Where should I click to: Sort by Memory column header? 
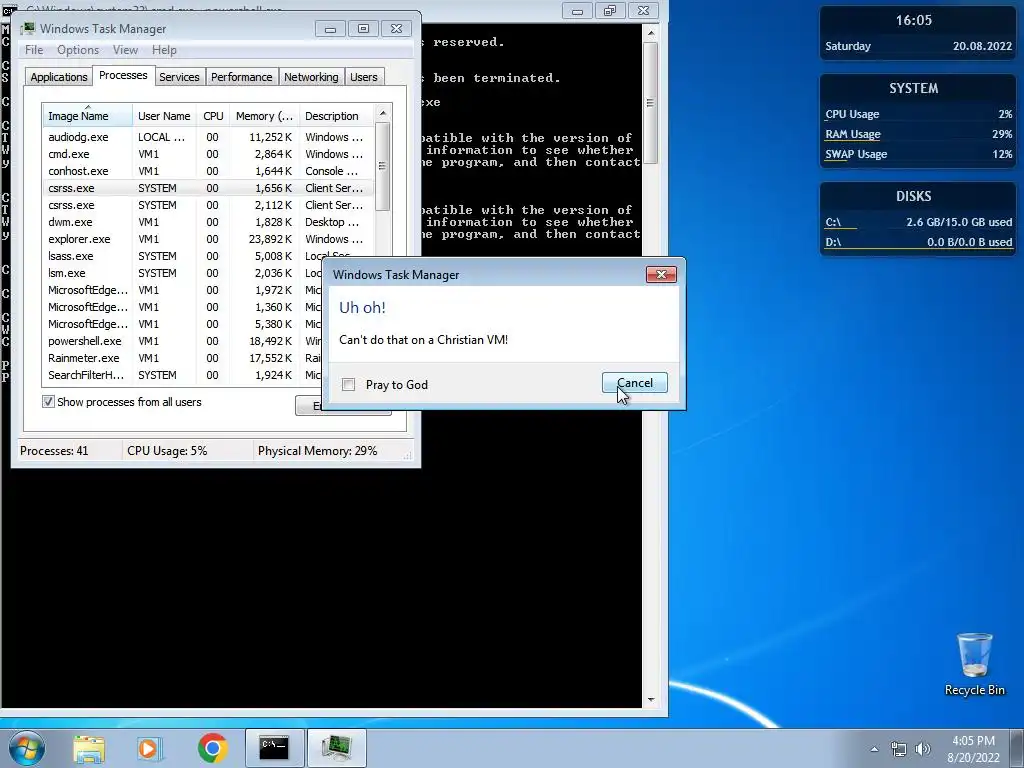pyautogui.click(x=264, y=116)
